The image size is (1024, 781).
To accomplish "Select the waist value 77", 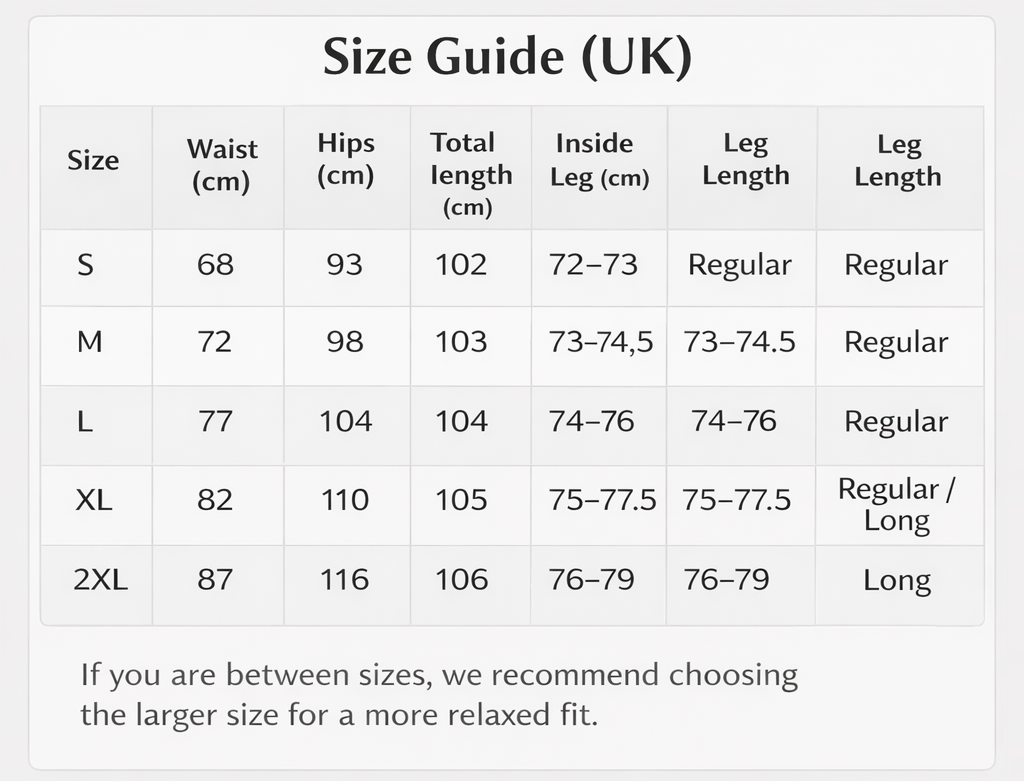I will coord(215,421).
